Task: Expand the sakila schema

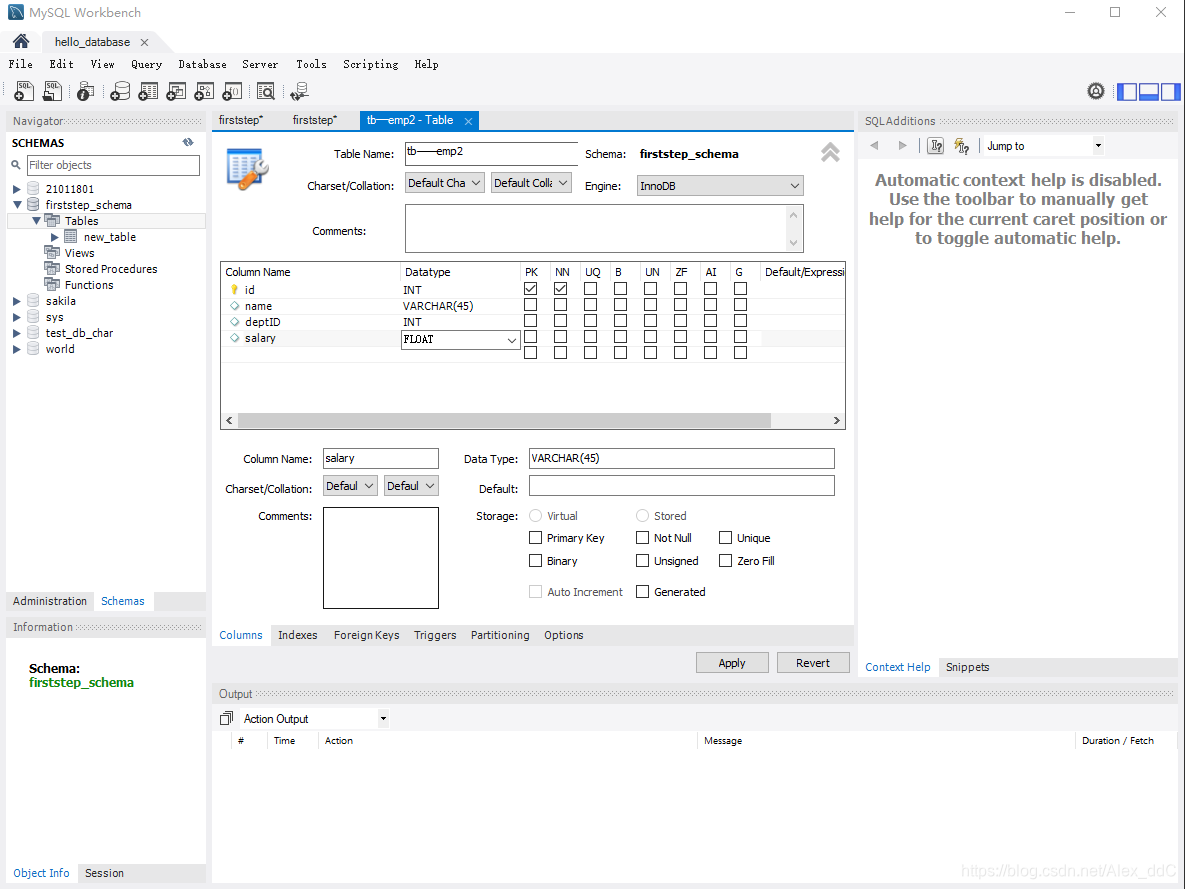Action: 17,301
